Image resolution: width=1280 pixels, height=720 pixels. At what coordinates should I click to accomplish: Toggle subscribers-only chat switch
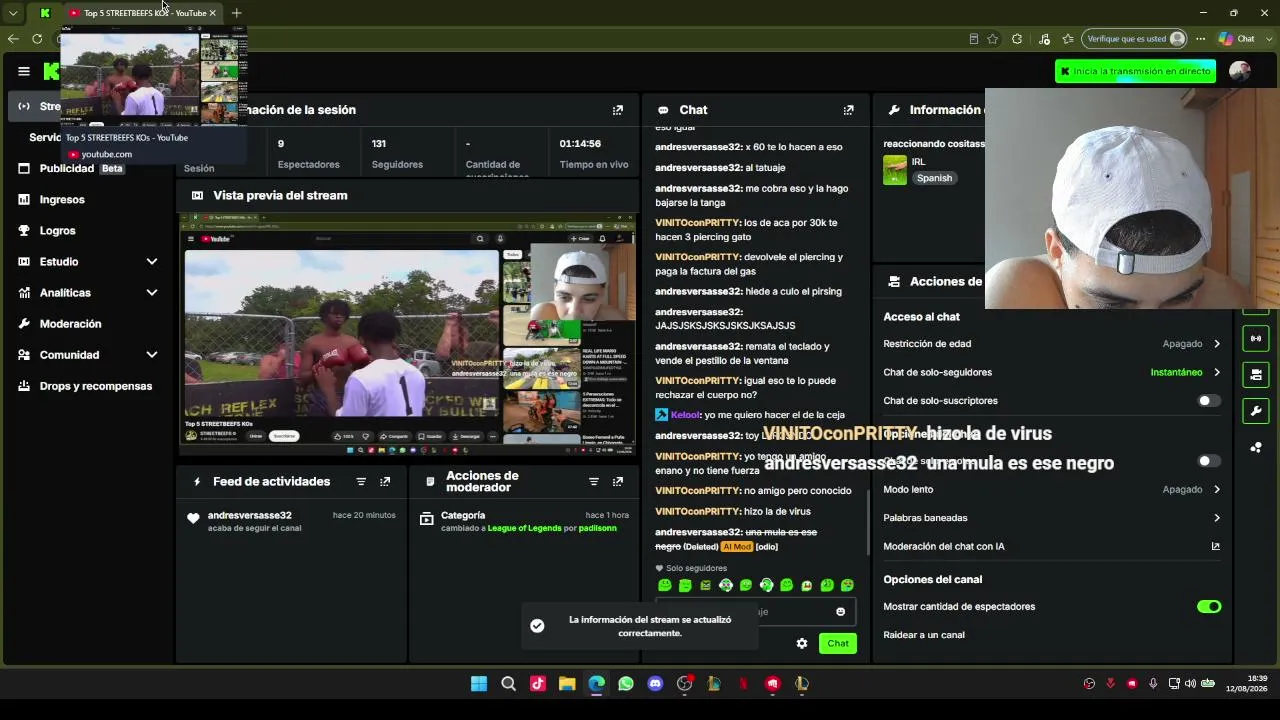[x=1209, y=401]
